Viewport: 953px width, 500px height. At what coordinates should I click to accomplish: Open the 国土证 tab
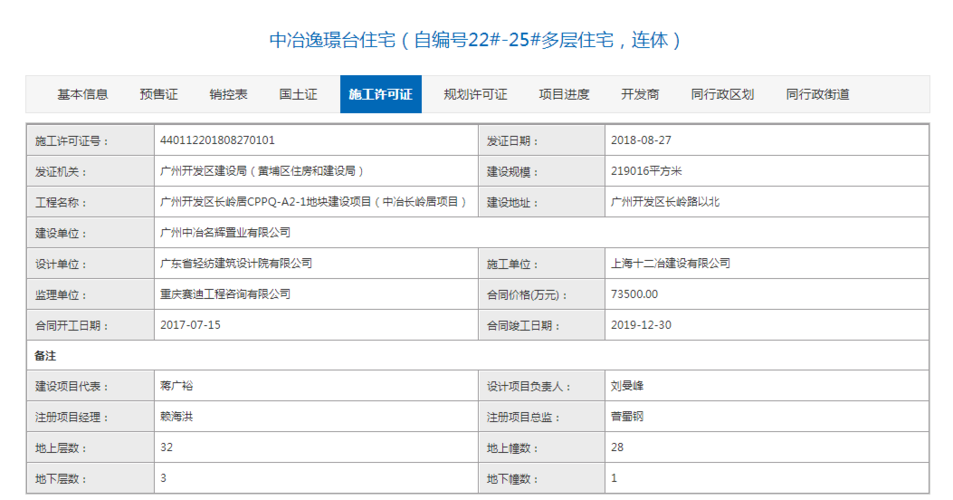click(298, 94)
